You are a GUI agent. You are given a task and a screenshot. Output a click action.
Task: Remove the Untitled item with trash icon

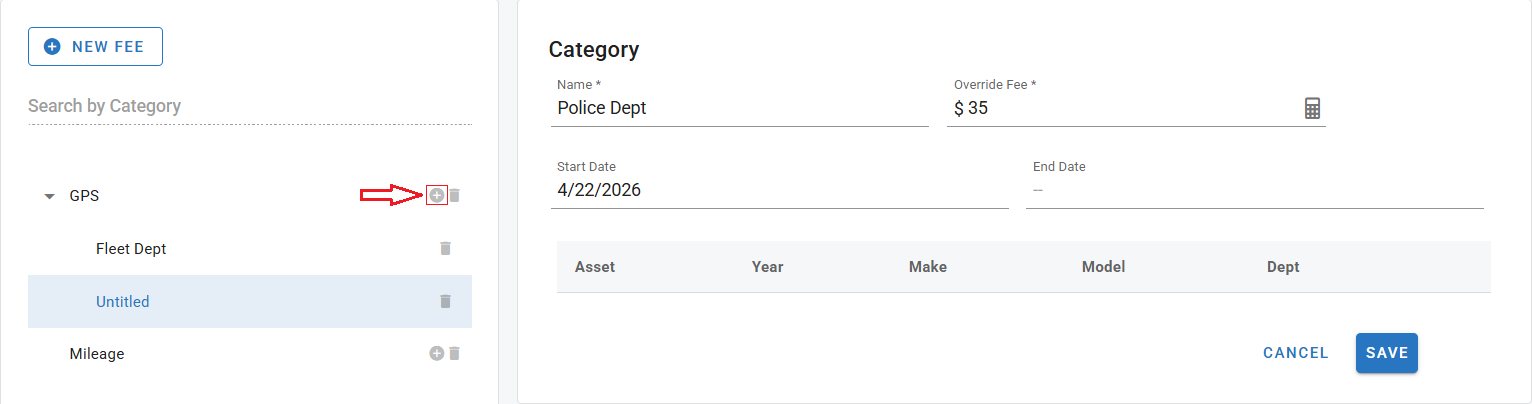pyautogui.click(x=446, y=301)
